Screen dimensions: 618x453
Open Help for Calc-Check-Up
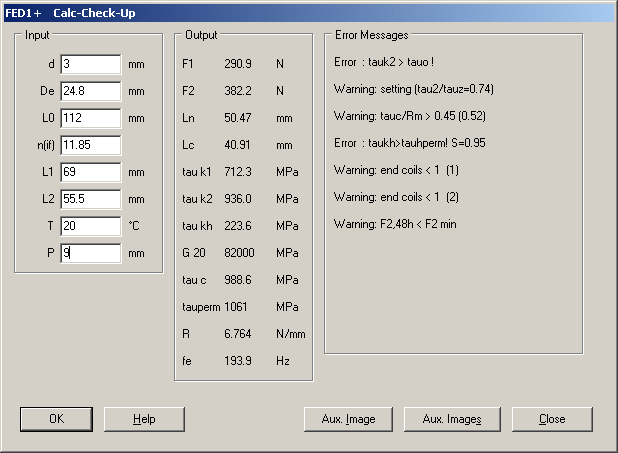pyautogui.click(x=145, y=419)
